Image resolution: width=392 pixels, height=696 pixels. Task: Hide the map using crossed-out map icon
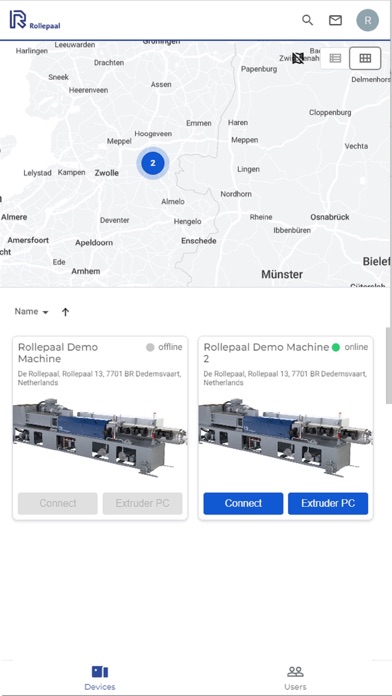pyautogui.click(x=298, y=58)
